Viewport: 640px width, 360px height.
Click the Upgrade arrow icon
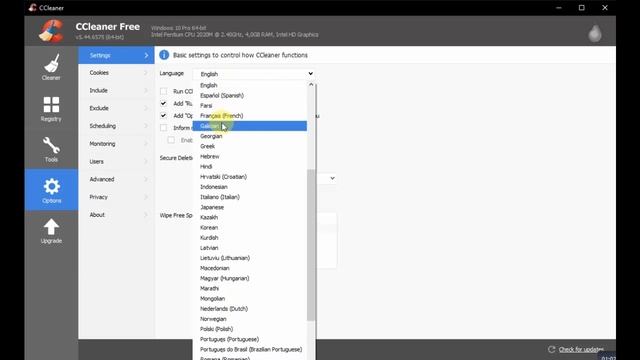(x=51, y=227)
